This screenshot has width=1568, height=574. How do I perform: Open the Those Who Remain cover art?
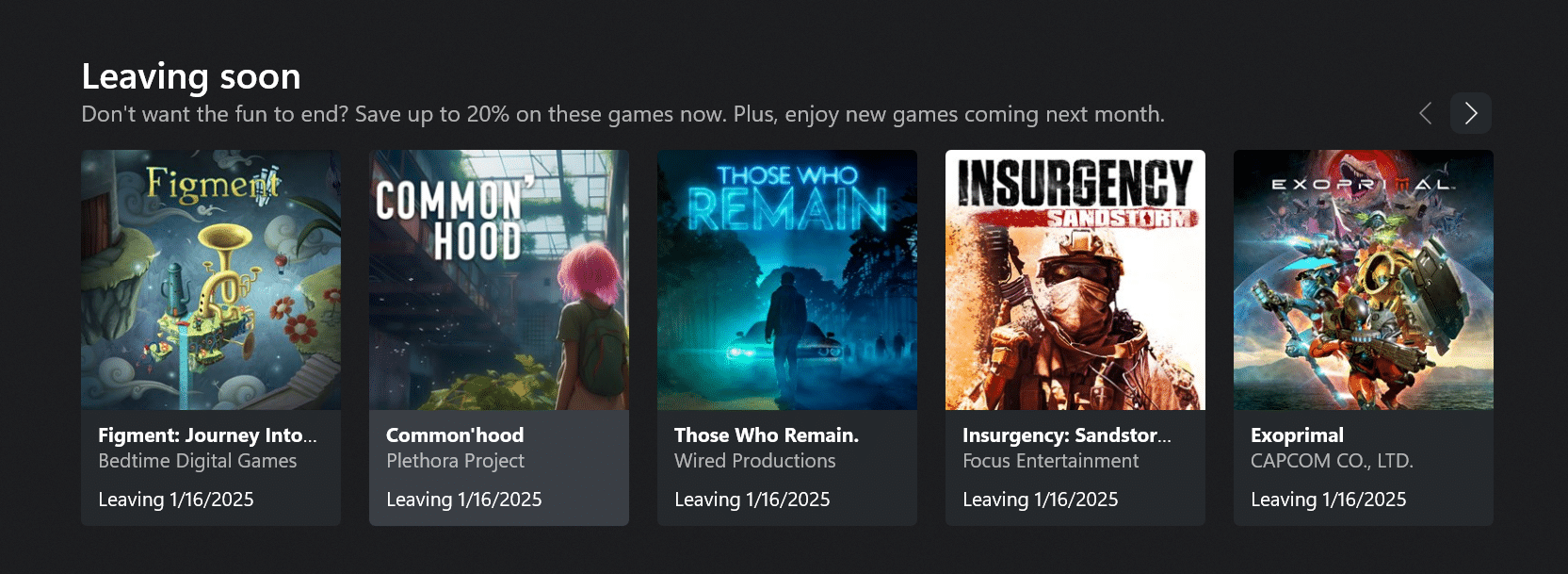coord(787,280)
